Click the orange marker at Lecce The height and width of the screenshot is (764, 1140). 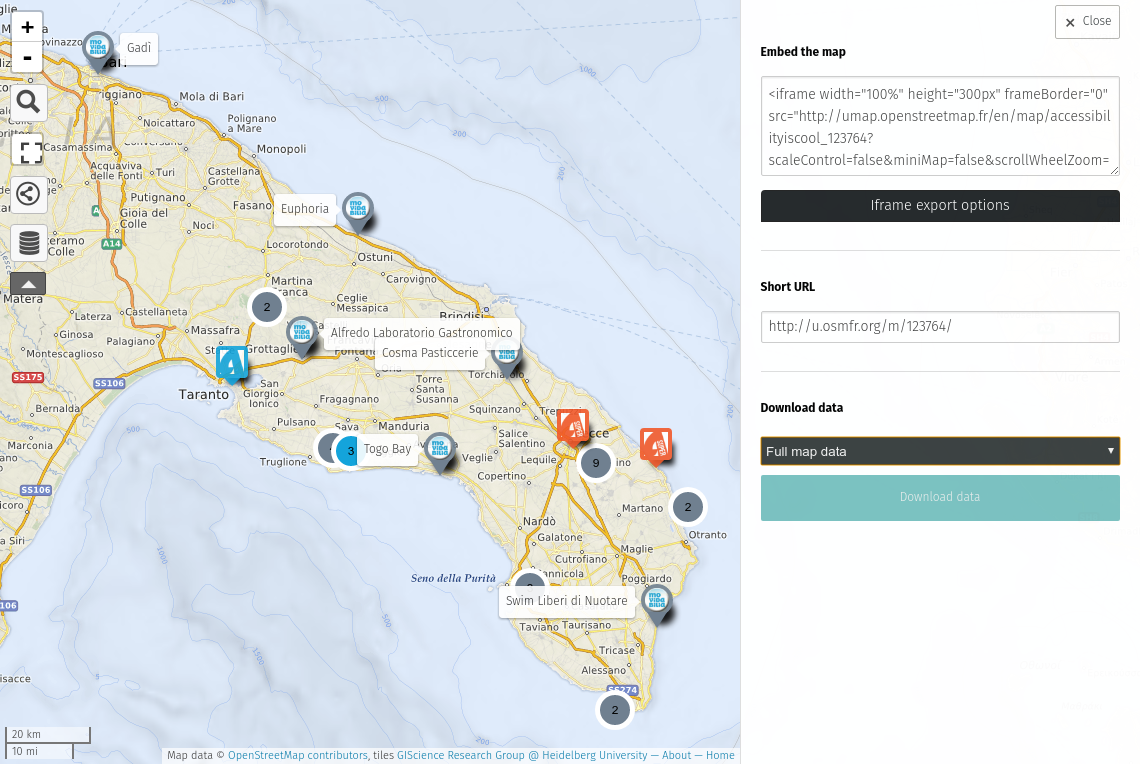pyautogui.click(x=573, y=426)
